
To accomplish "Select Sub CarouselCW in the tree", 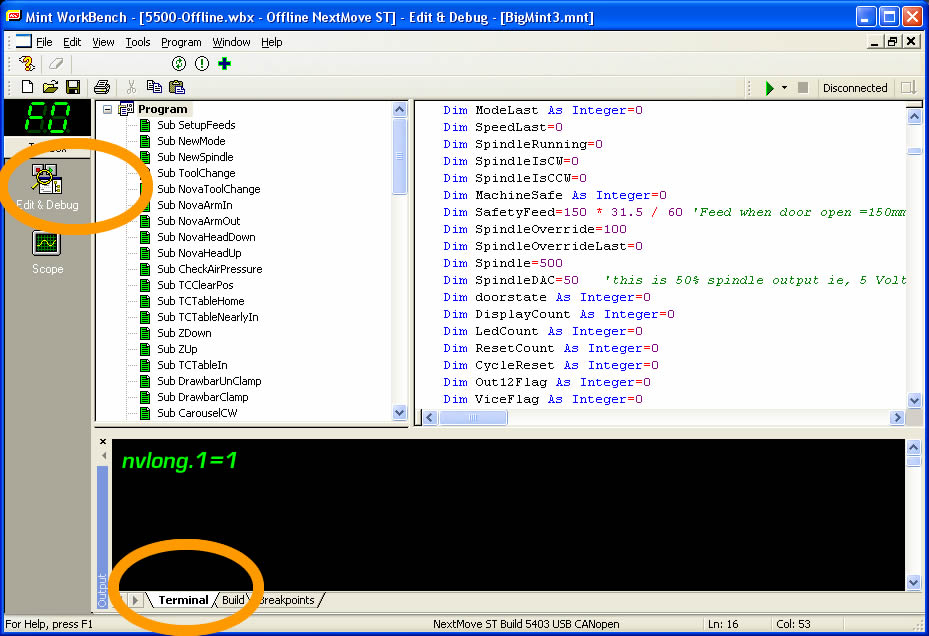I will pos(197,413).
